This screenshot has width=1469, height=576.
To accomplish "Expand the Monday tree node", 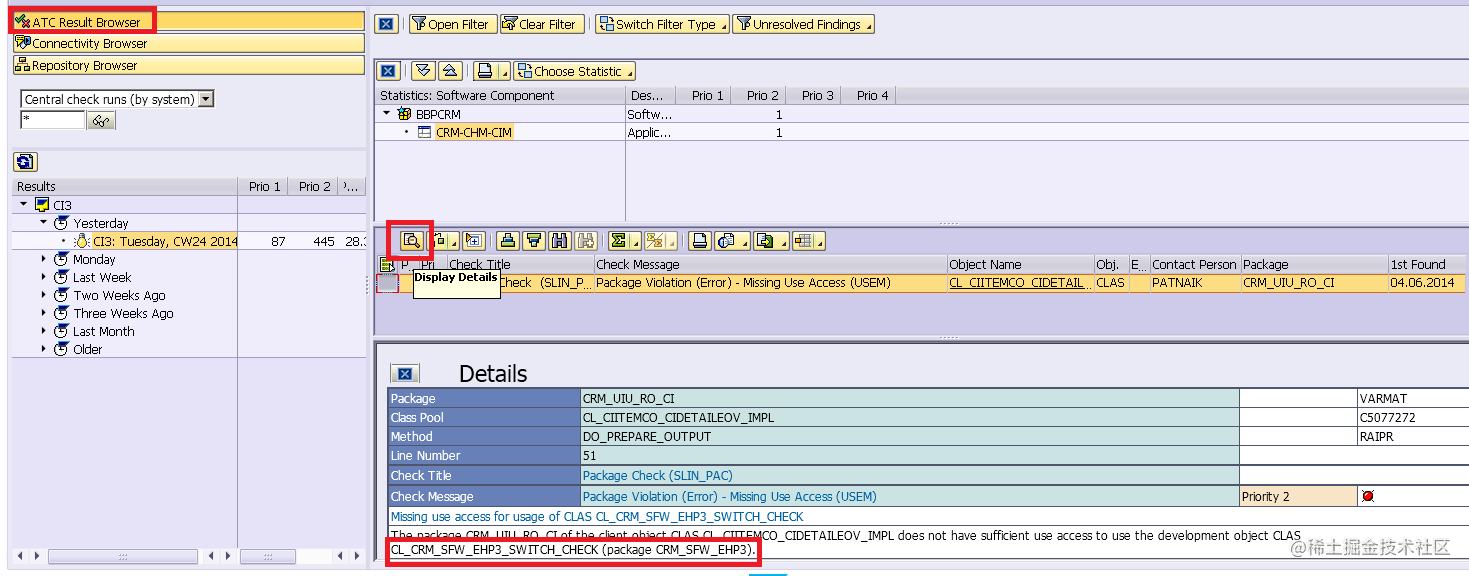I will pyautogui.click(x=42, y=258).
